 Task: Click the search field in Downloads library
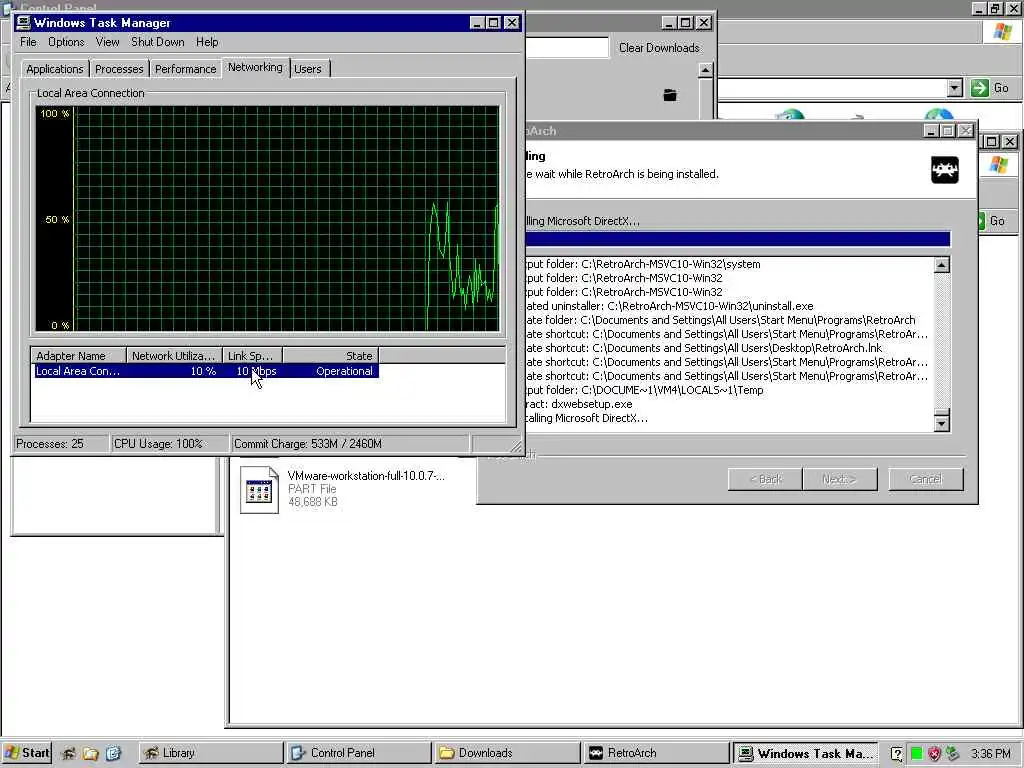tap(566, 47)
